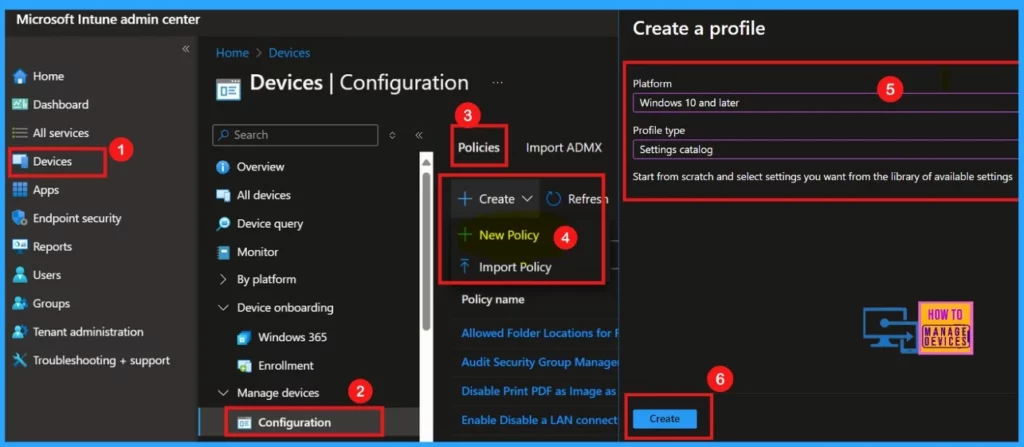Click the Overview info icon

point(223,167)
